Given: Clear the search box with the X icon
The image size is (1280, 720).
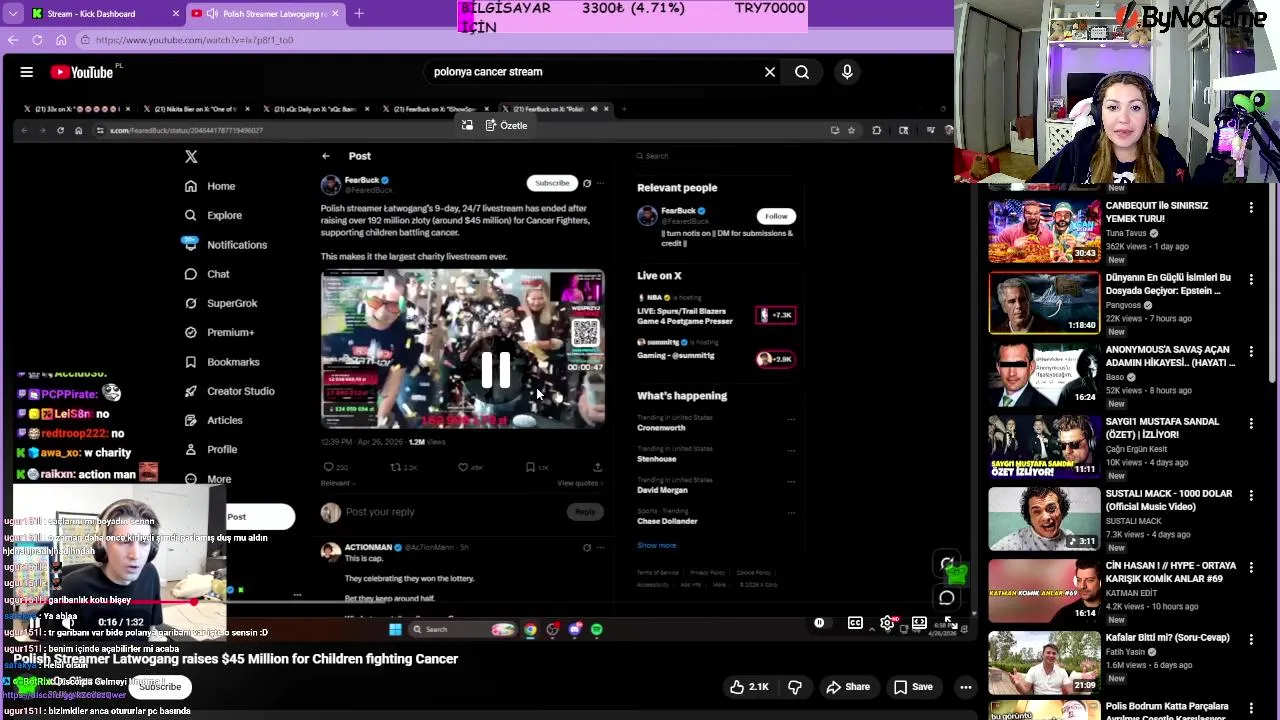Looking at the screenshot, I should [770, 72].
